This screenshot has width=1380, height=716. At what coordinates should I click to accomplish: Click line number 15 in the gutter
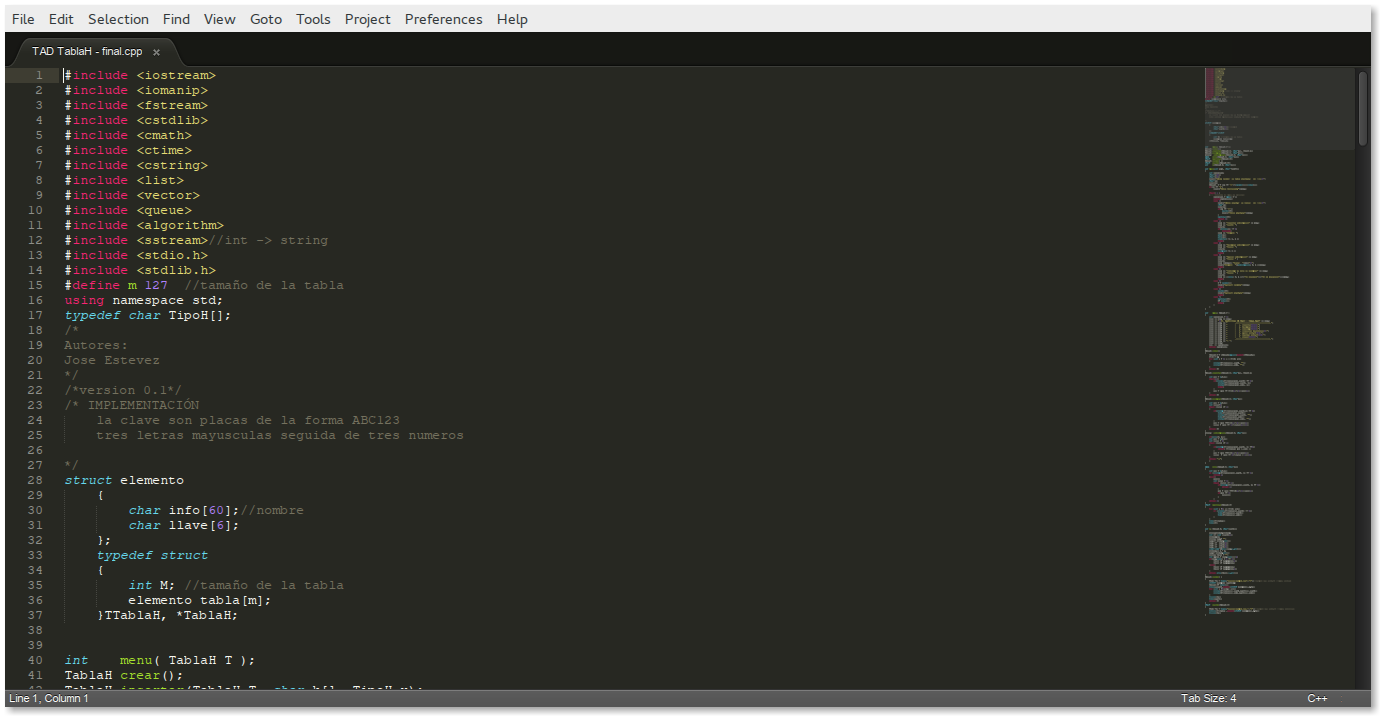[x=35, y=285]
